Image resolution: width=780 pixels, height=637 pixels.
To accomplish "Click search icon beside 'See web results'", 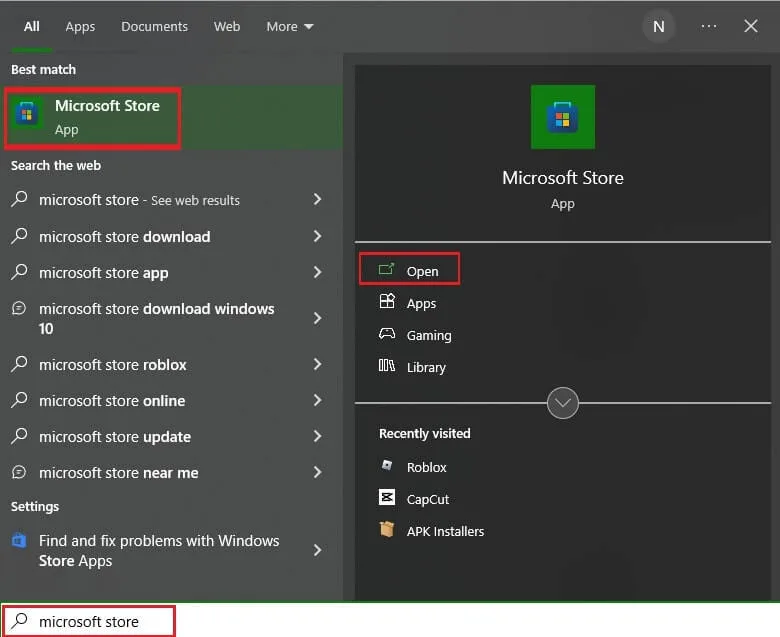I will (x=19, y=199).
